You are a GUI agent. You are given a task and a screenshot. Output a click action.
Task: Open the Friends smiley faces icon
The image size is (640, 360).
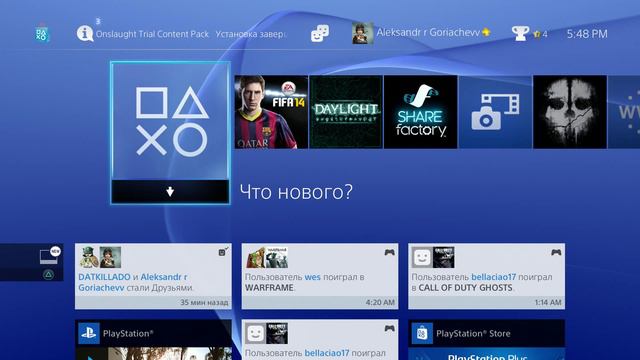point(320,33)
